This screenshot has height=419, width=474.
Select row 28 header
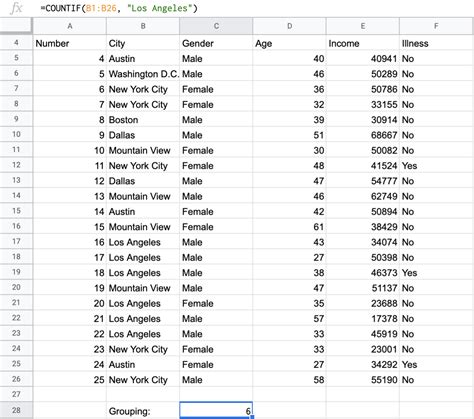tap(16, 410)
